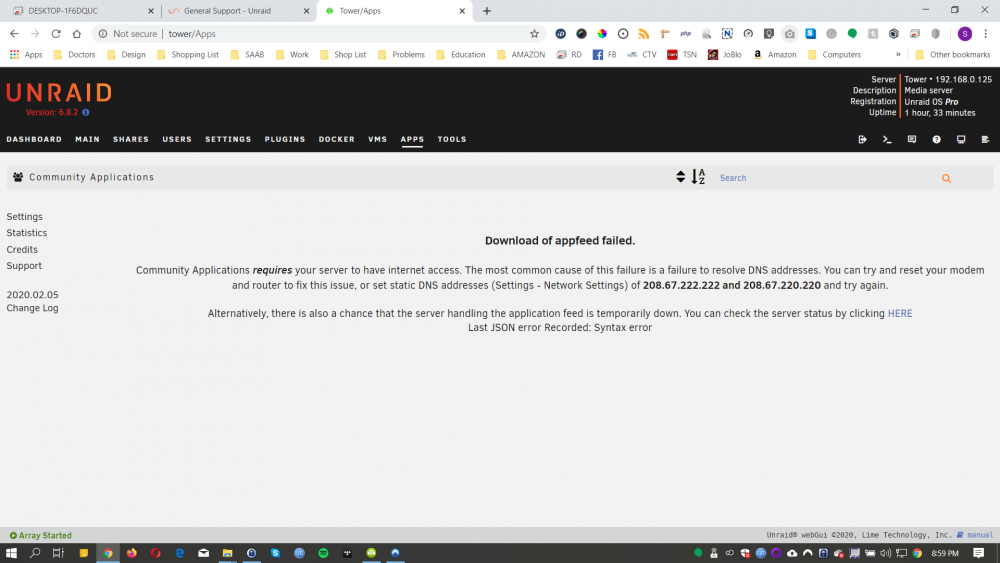Image resolution: width=1000 pixels, height=563 pixels.
Task: Click the A-Z sort icon
Action: 699,177
